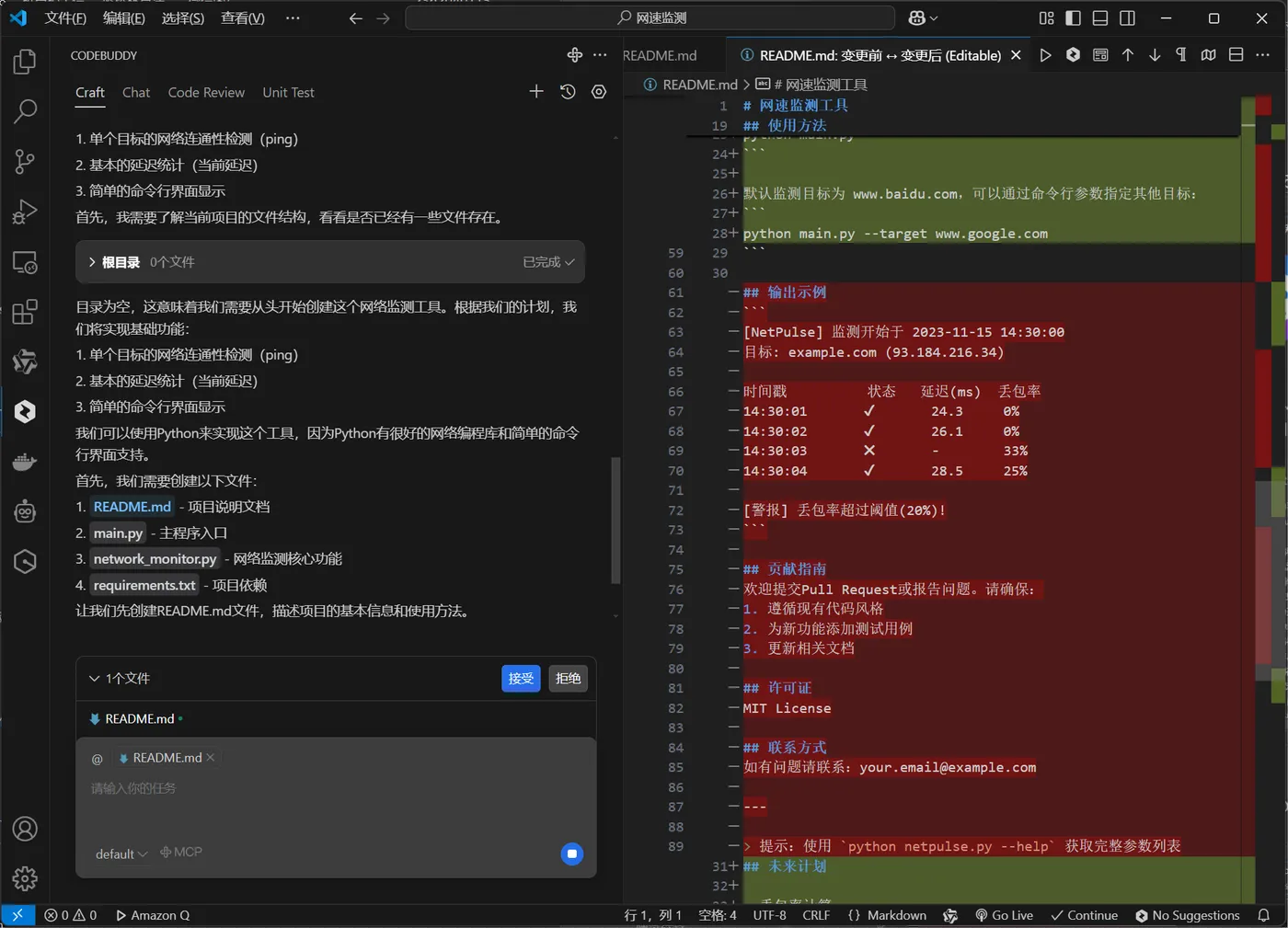
Task: Open Docker view in activity bar
Action: 25,462
